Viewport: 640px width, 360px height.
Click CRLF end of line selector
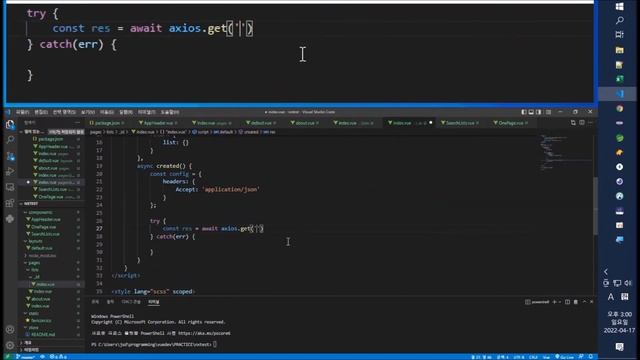coord(533,357)
